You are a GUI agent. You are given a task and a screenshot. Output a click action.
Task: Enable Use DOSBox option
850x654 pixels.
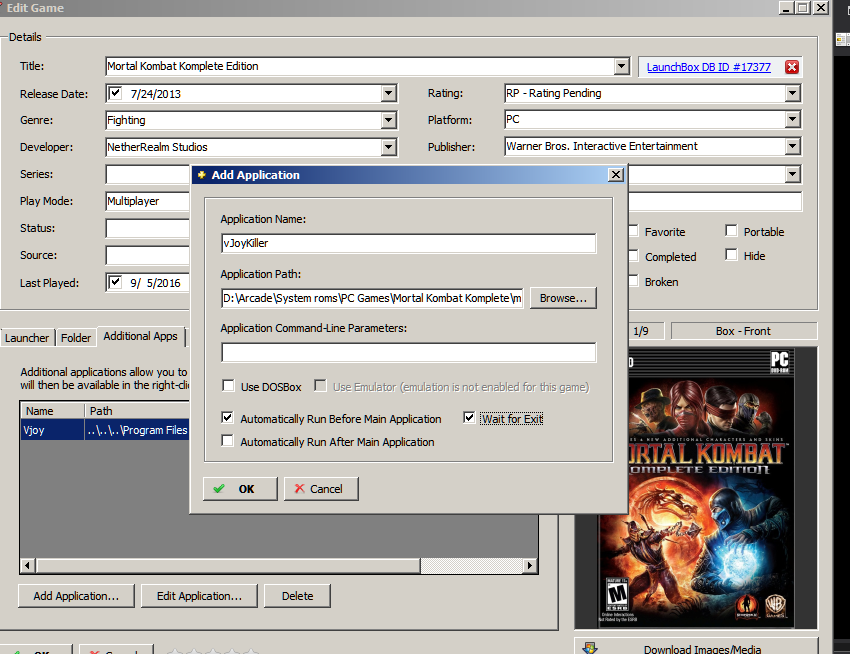pyautogui.click(x=228, y=386)
